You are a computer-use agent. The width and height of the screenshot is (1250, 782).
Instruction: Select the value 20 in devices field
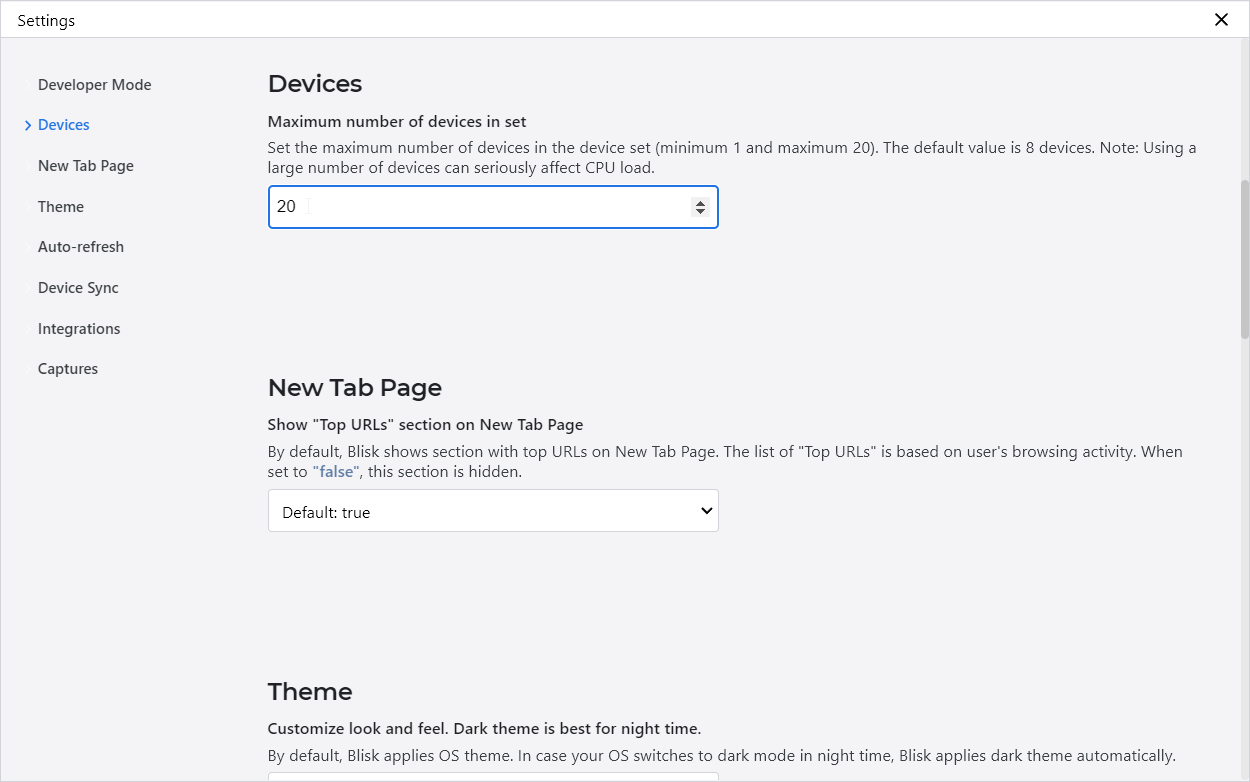[286, 206]
